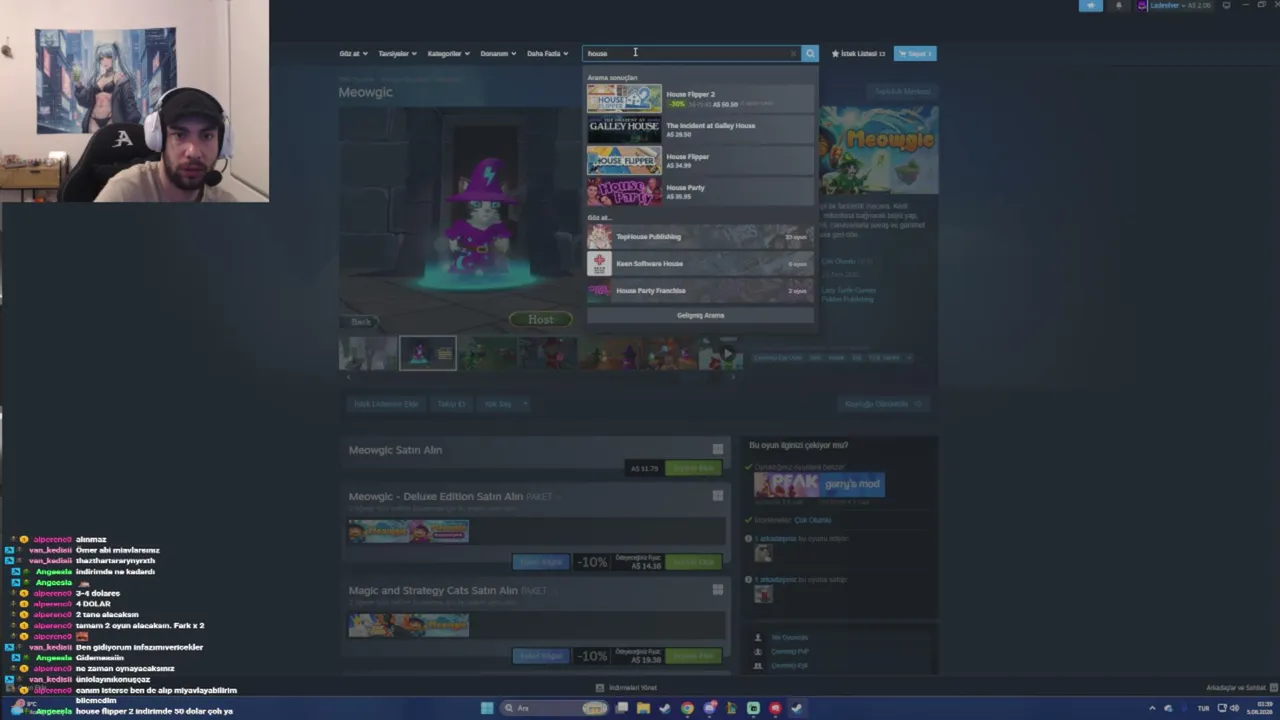The height and width of the screenshot is (720, 1280).
Task: Choose the House Flipper search result
Action: 700,160
